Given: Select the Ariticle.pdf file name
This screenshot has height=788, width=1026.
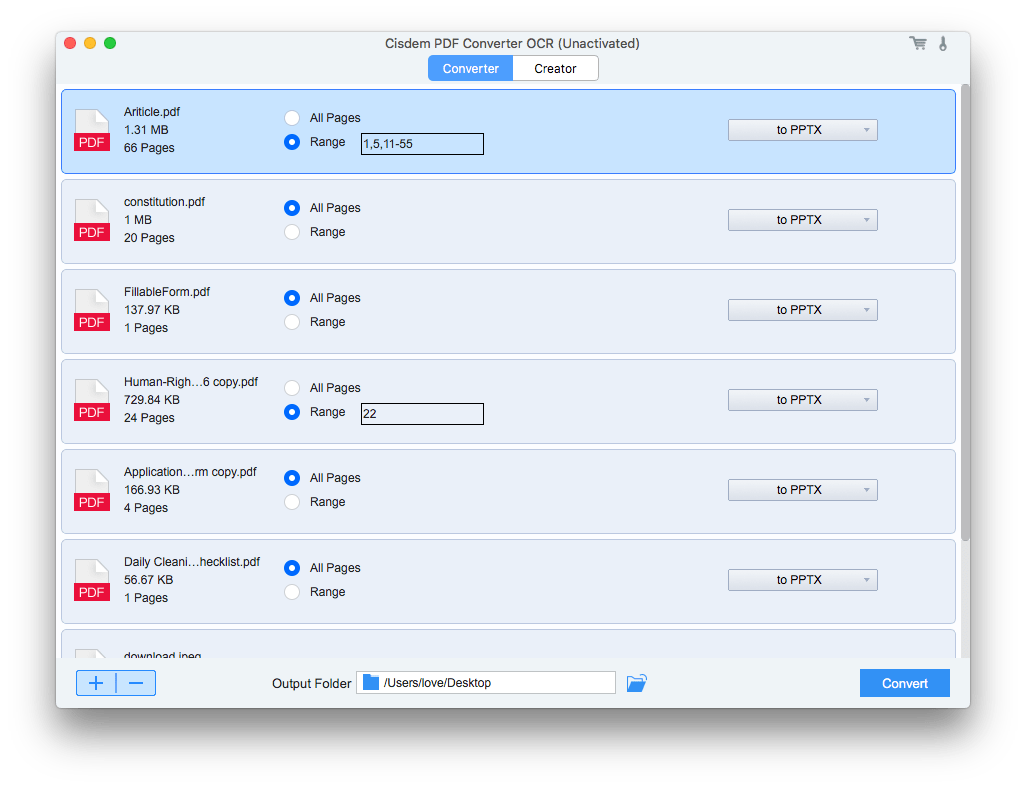Looking at the screenshot, I should click(152, 112).
